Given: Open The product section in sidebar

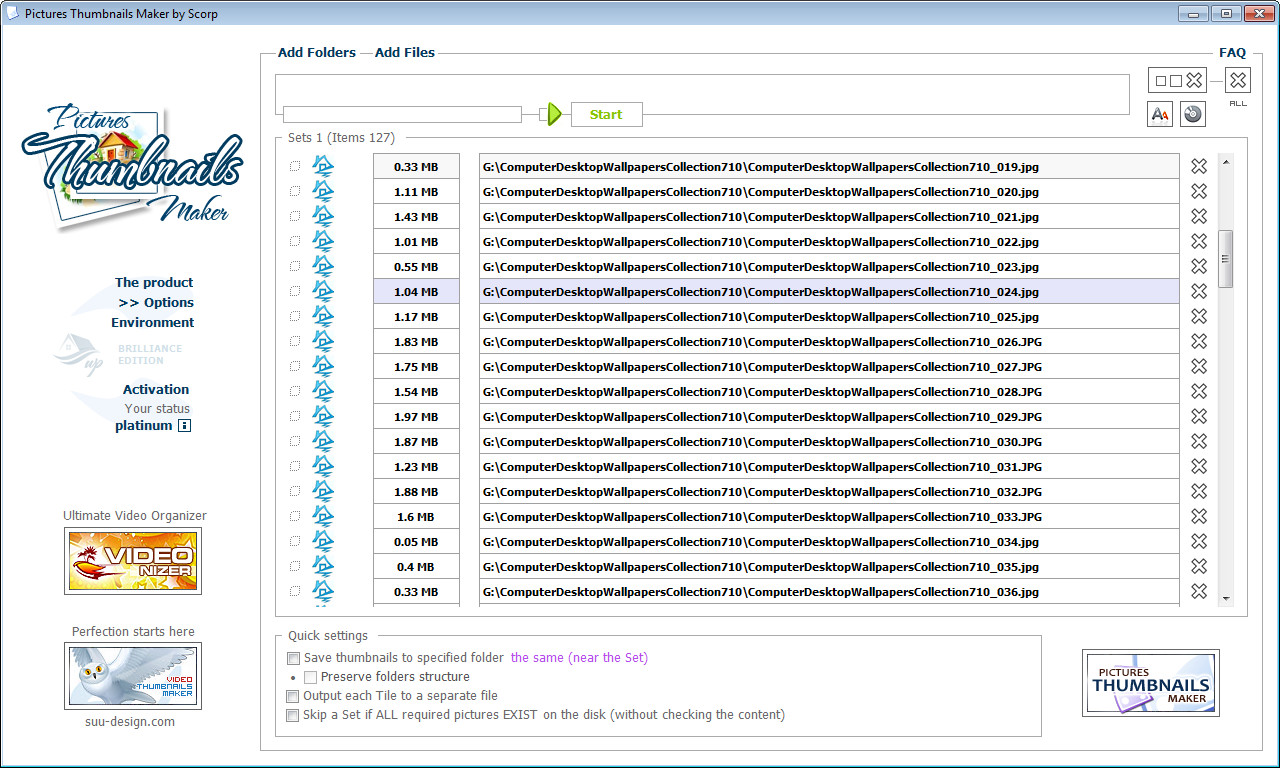Looking at the screenshot, I should [x=154, y=282].
